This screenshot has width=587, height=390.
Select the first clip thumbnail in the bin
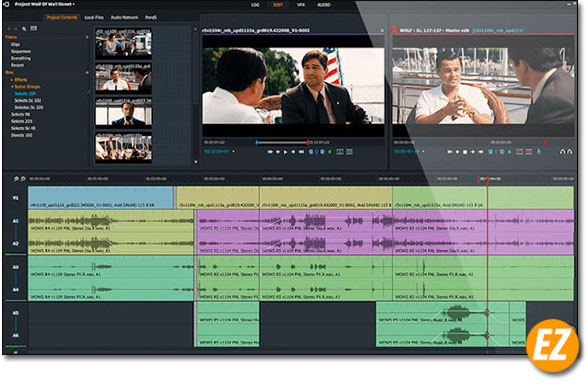coord(124,43)
